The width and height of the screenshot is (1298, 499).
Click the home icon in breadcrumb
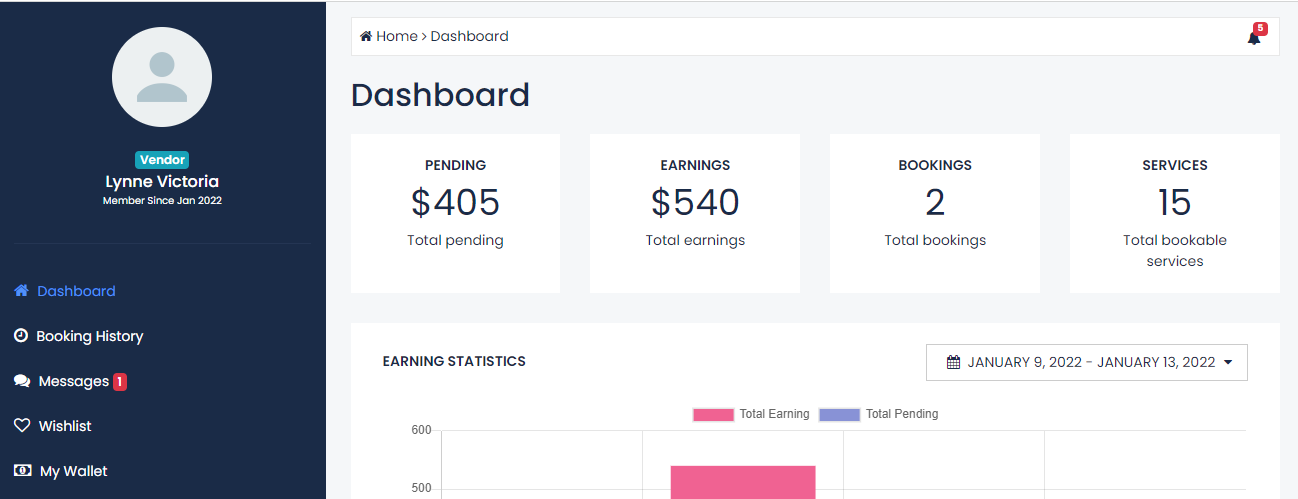[x=366, y=37]
